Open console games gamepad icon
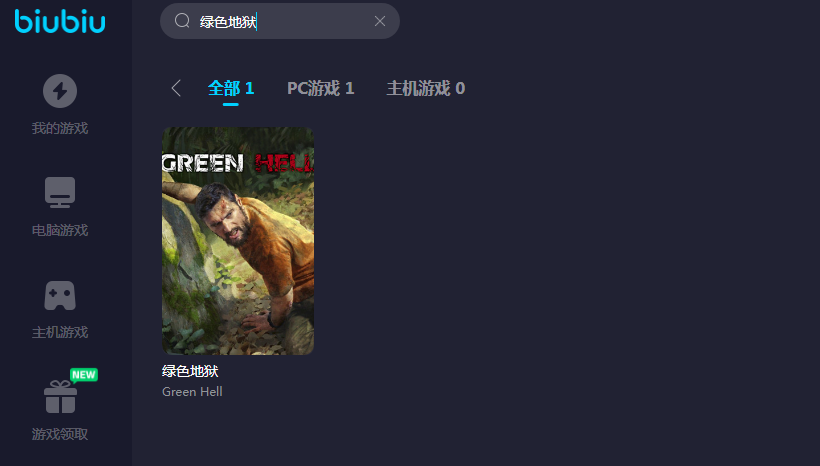Image resolution: width=820 pixels, height=466 pixels. pos(60,295)
